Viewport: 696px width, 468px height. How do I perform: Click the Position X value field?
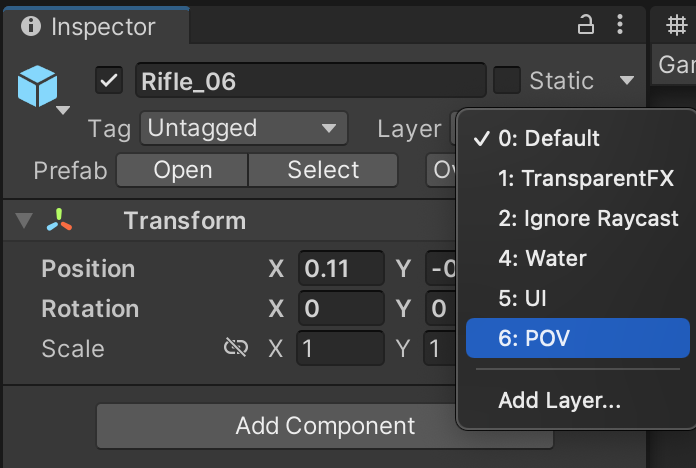(341, 268)
